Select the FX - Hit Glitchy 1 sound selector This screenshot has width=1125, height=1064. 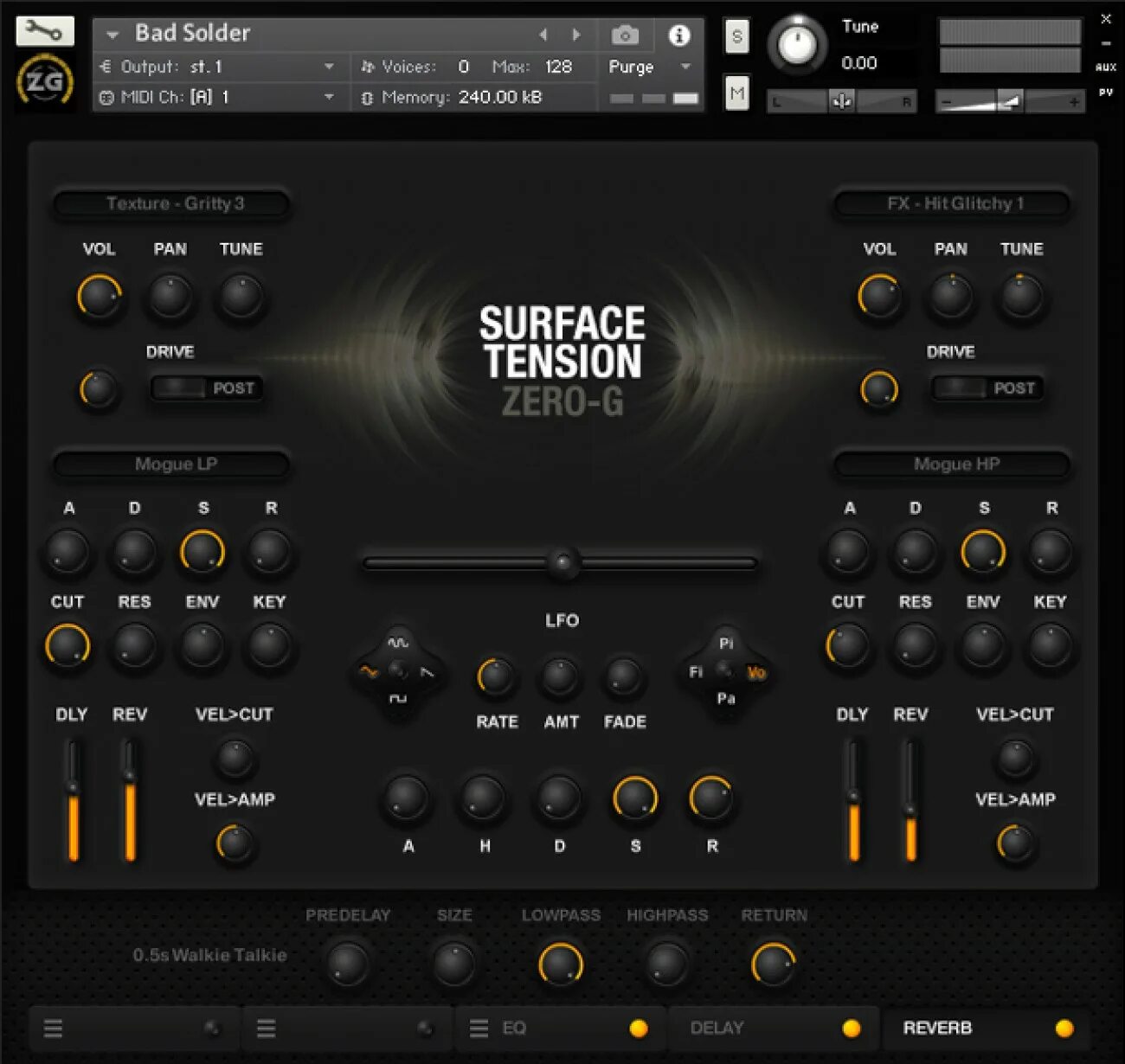(x=955, y=204)
